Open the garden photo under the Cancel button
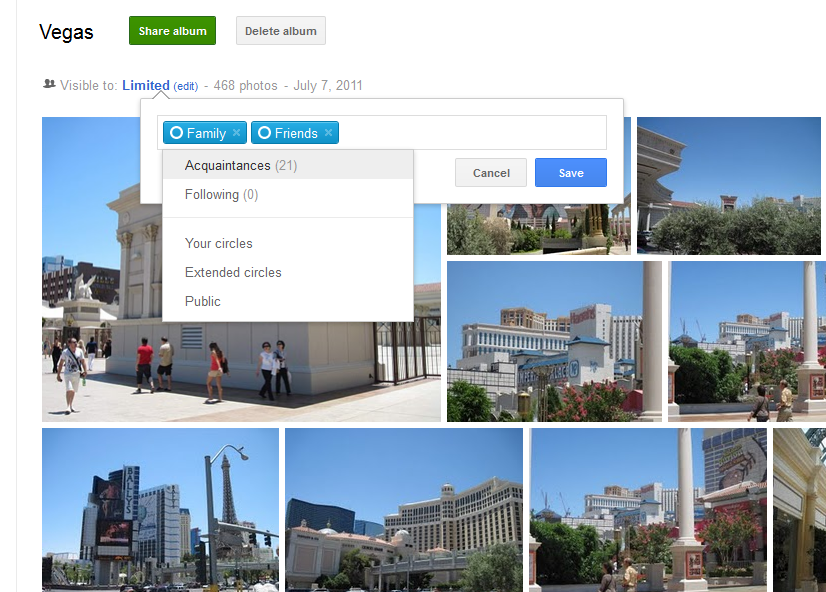 (x=538, y=229)
